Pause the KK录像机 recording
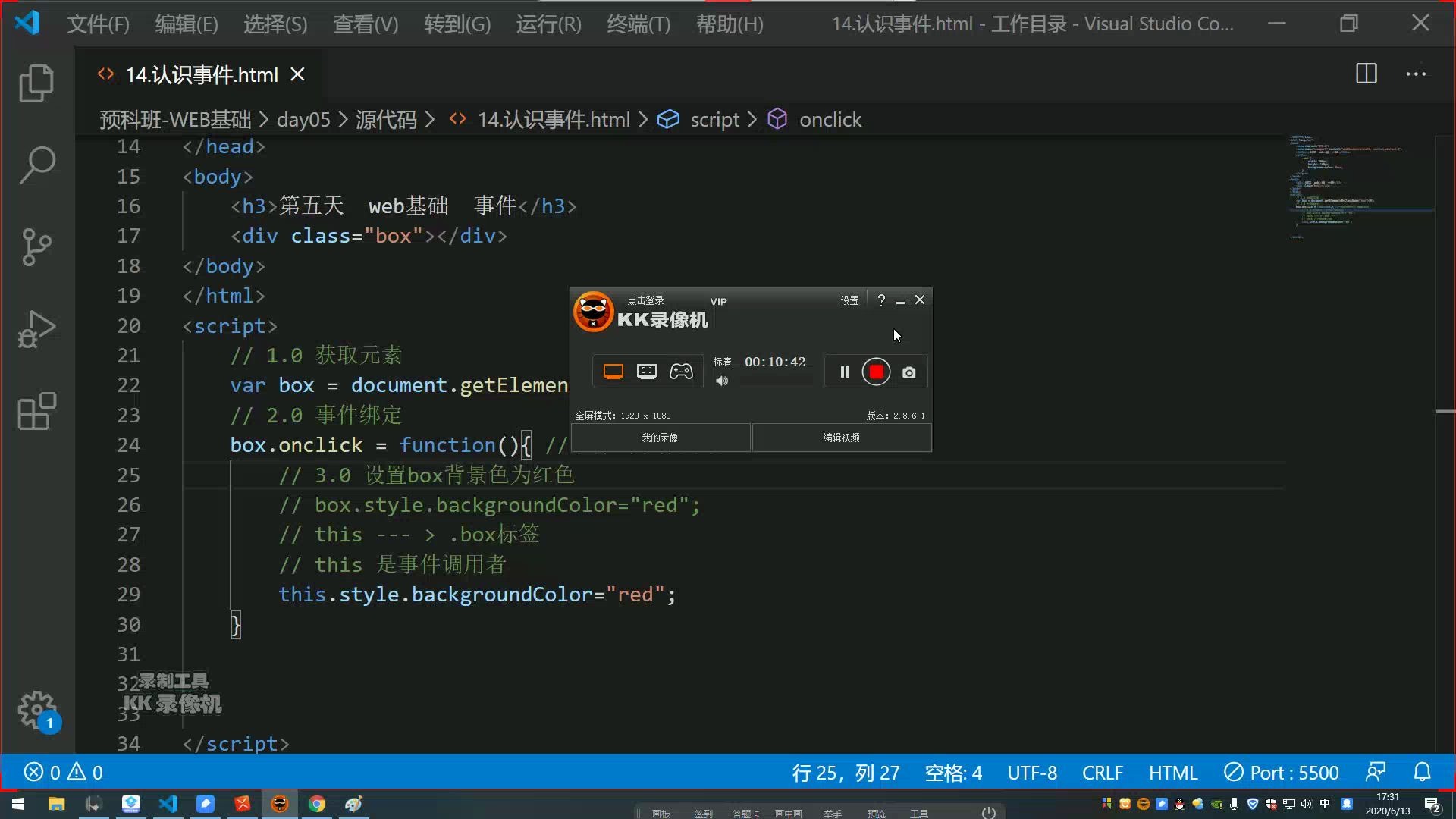The image size is (1456, 819). (844, 372)
